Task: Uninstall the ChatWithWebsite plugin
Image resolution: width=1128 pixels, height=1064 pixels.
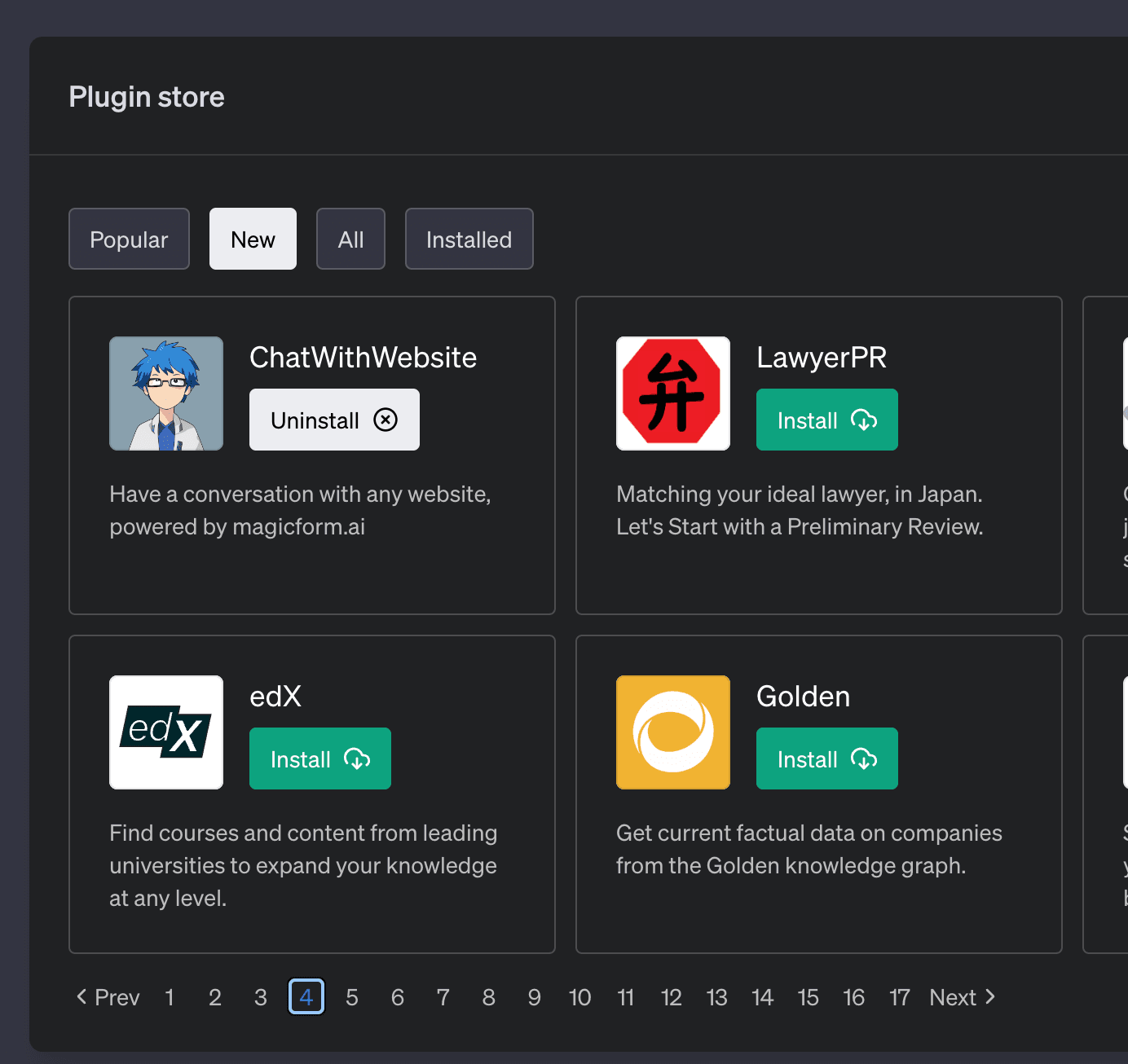Action: tap(334, 420)
